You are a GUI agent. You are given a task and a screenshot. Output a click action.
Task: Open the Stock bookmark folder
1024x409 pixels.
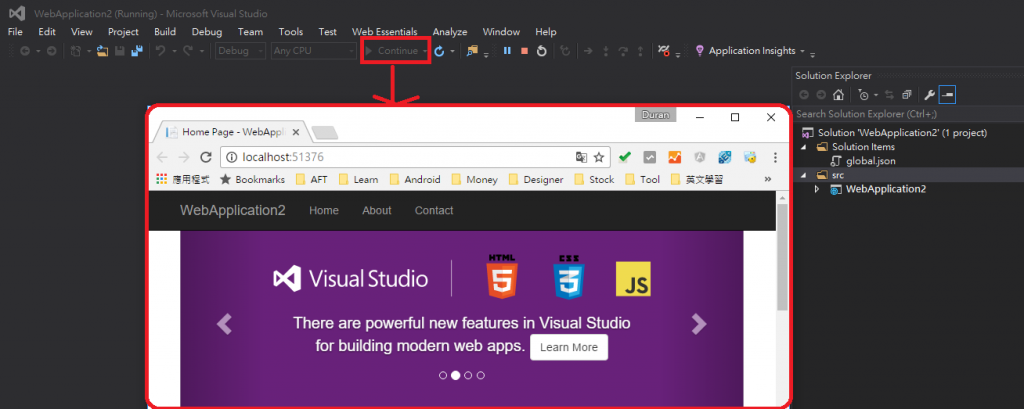point(594,179)
